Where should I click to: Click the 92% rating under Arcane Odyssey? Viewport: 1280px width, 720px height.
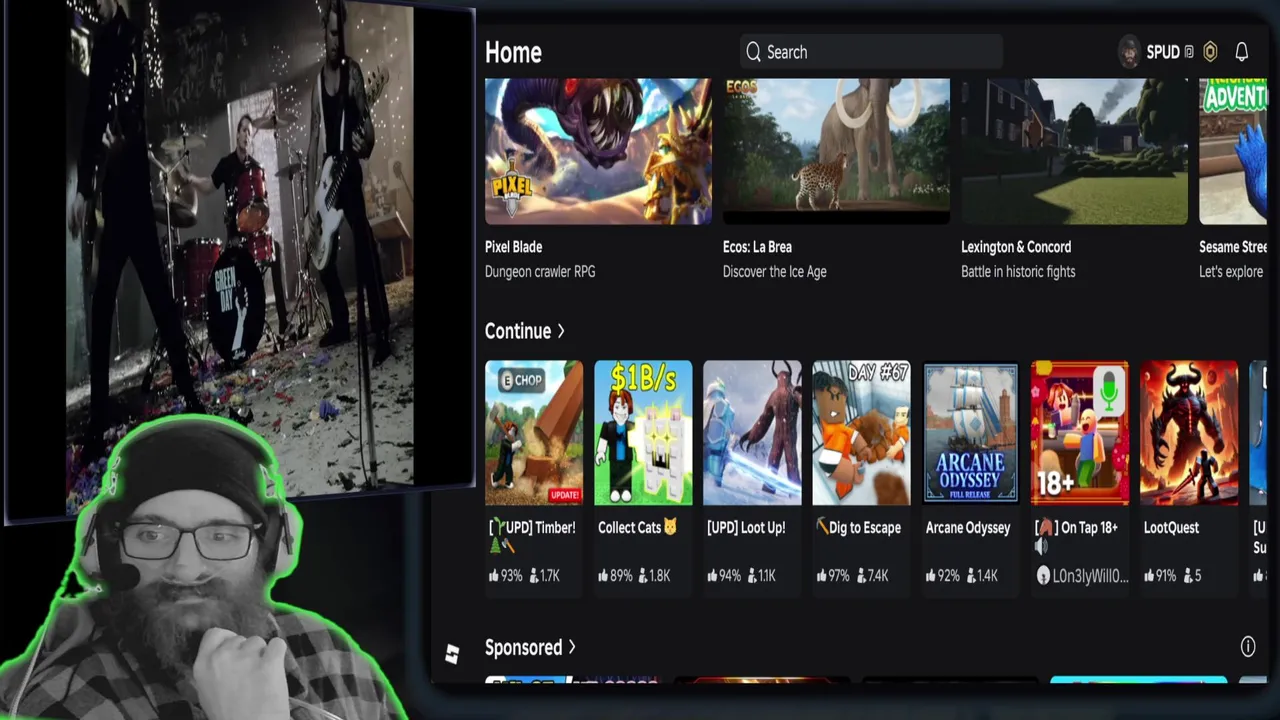949,576
